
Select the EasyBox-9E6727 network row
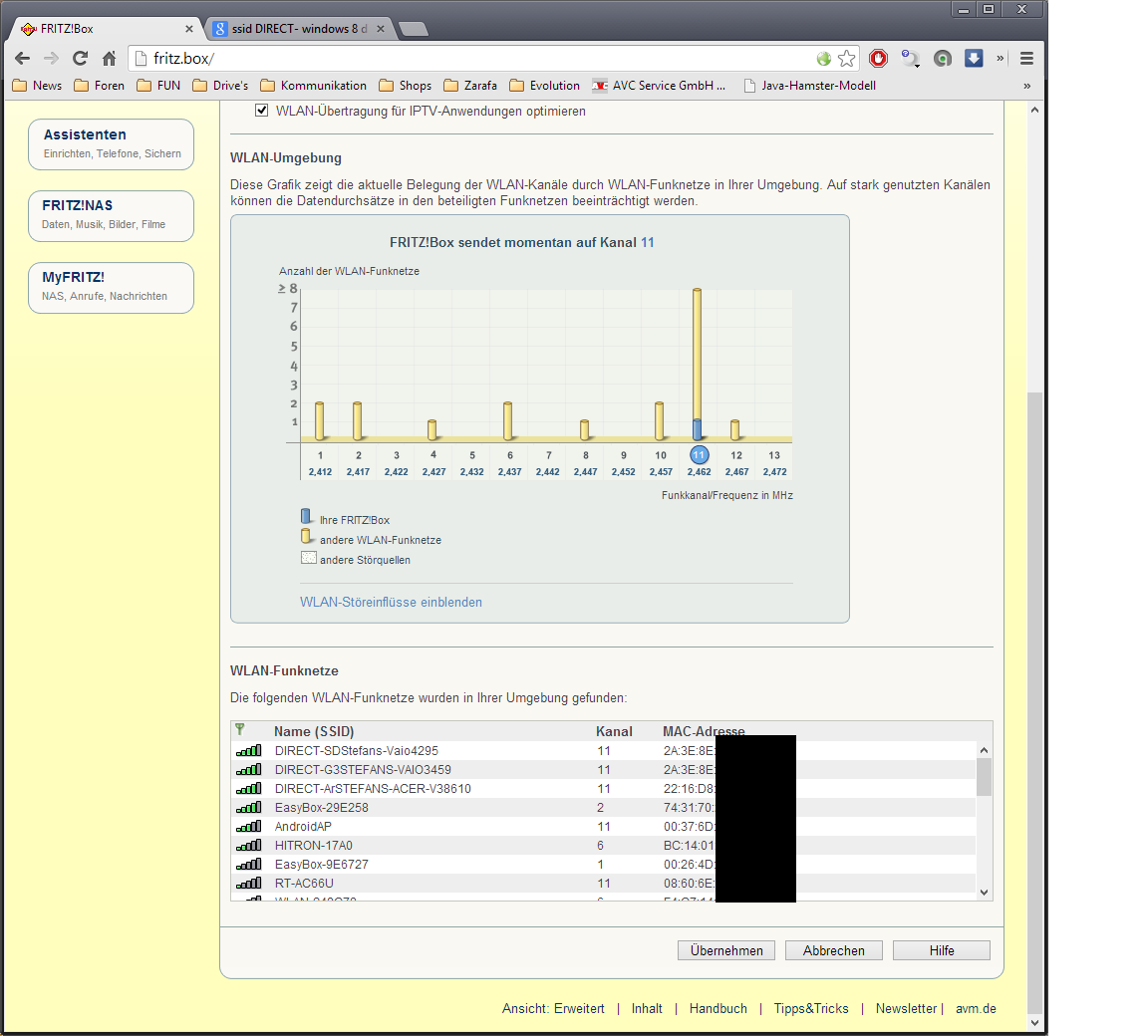click(604, 865)
